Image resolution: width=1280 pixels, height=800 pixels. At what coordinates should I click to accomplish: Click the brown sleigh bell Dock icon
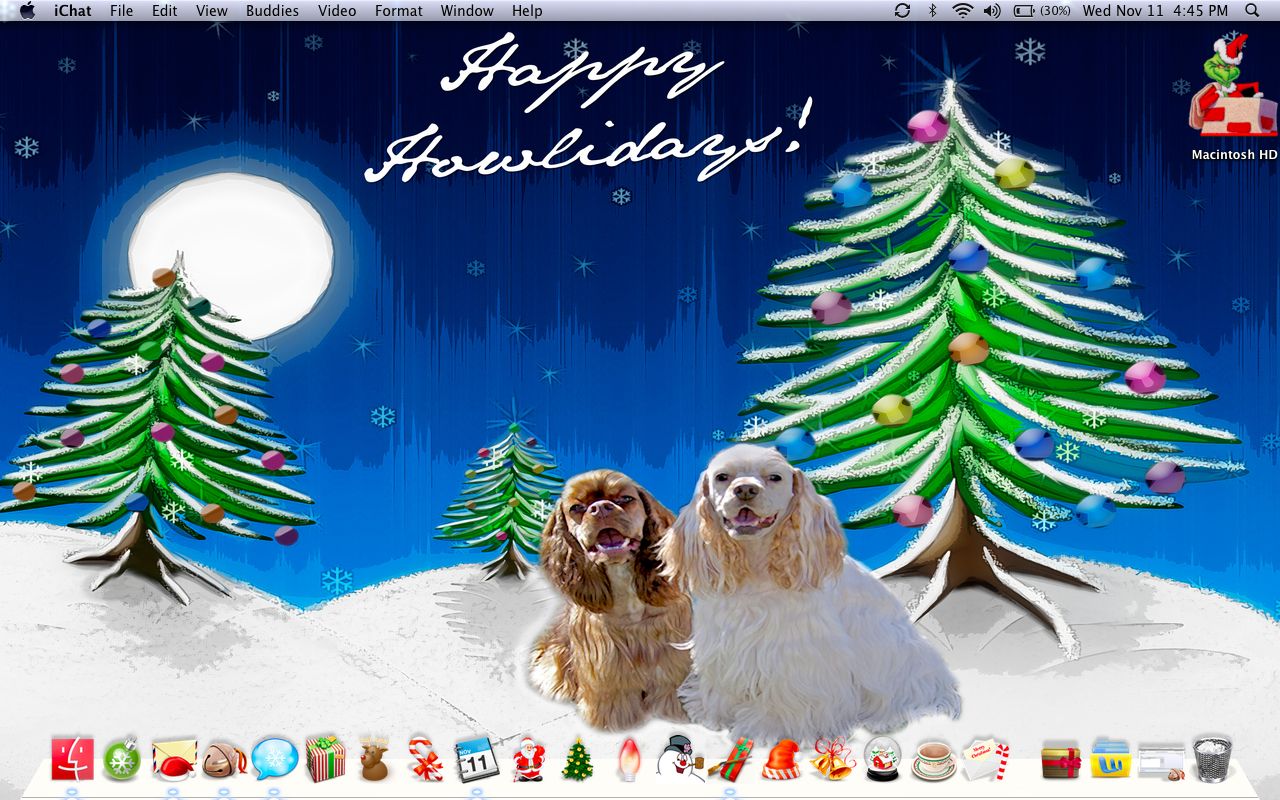(x=223, y=761)
